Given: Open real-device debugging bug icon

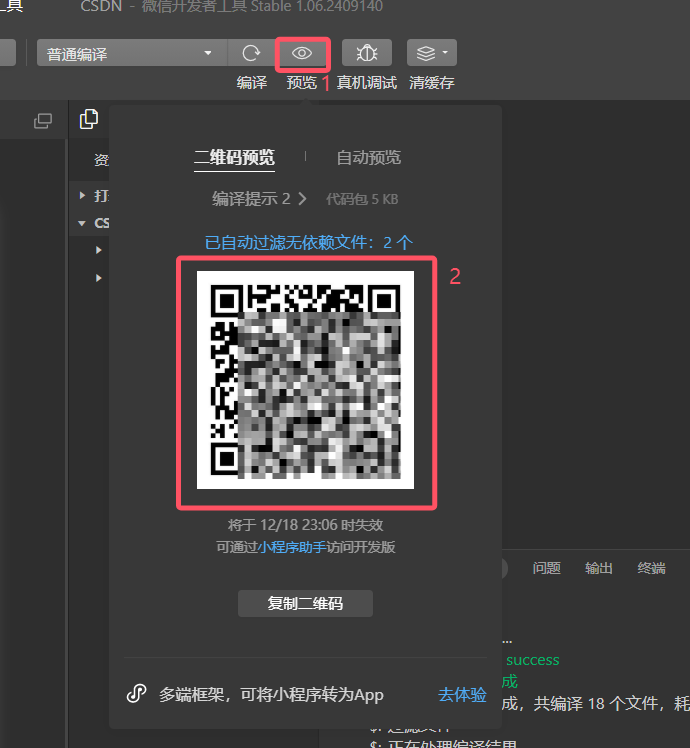Looking at the screenshot, I should (x=366, y=52).
